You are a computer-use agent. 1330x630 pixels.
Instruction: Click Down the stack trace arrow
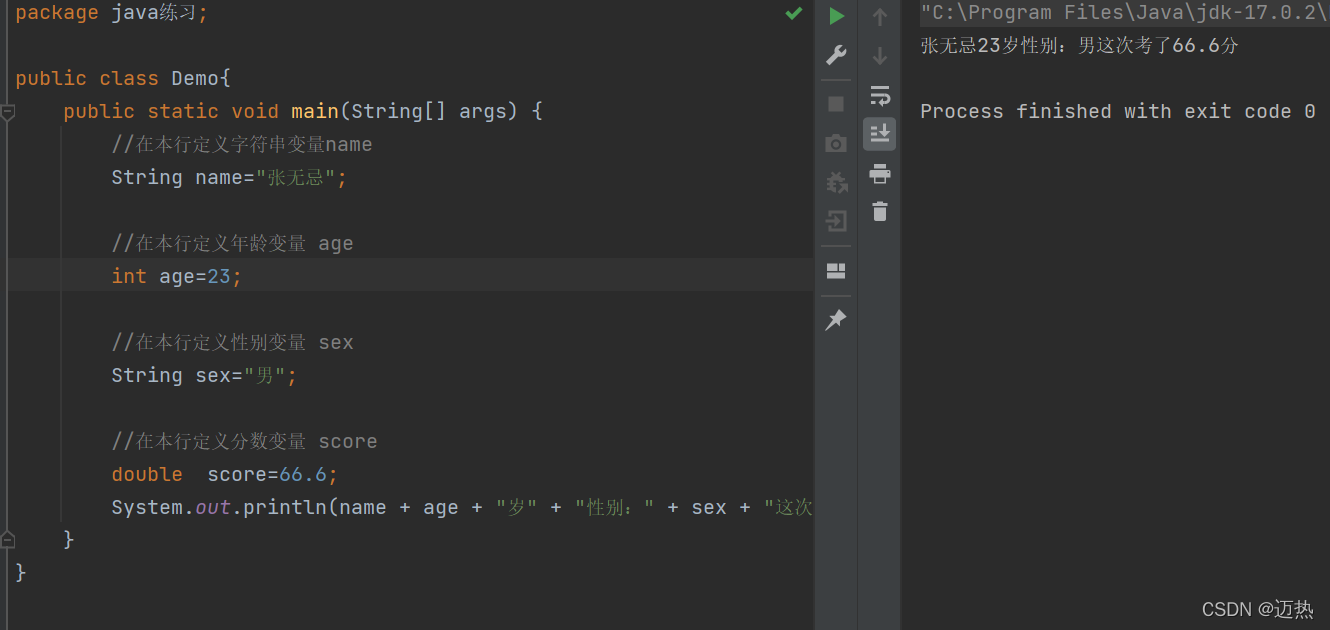pyautogui.click(x=880, y=56)
